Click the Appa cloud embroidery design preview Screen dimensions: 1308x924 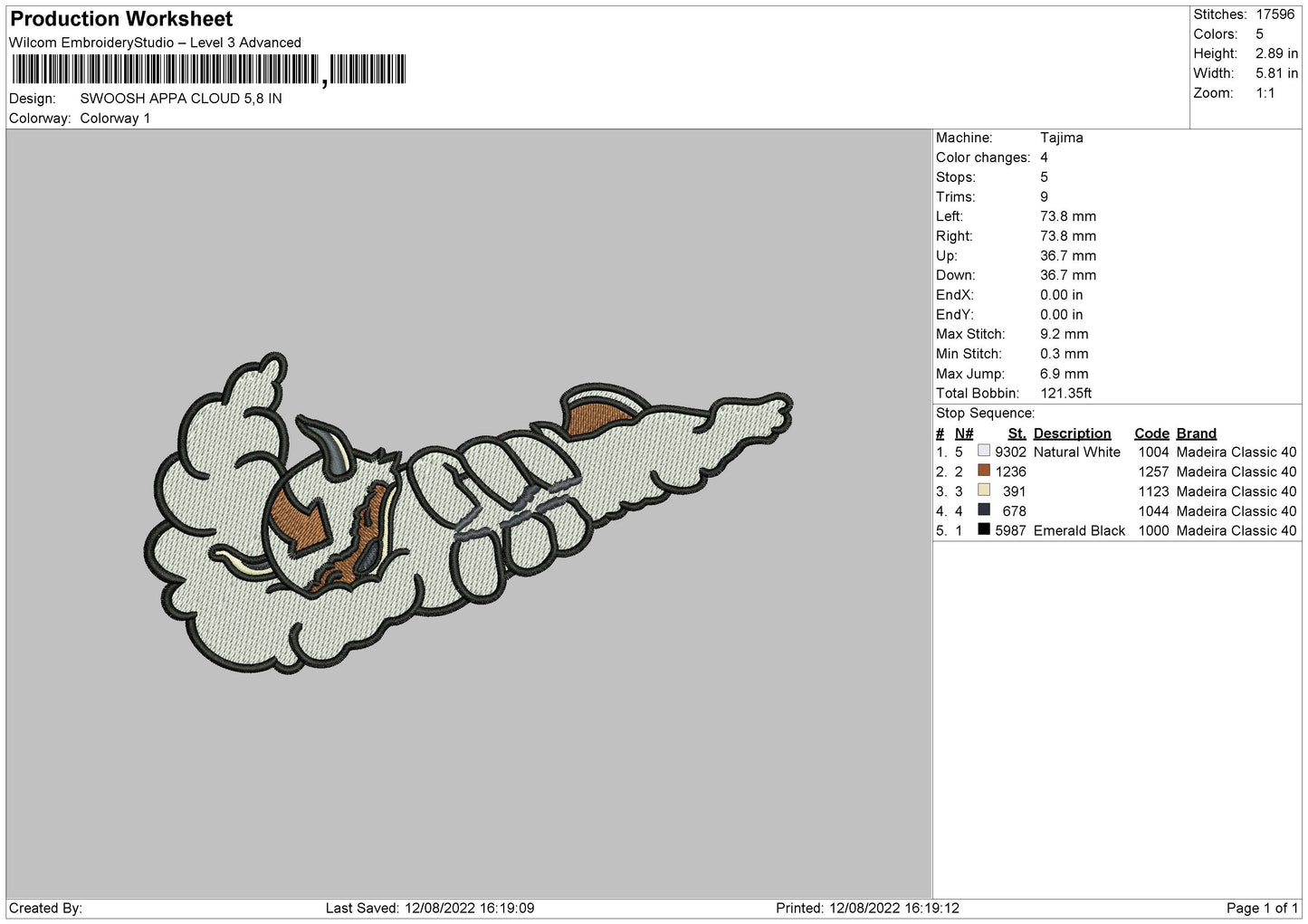click(x=467, y=514)
